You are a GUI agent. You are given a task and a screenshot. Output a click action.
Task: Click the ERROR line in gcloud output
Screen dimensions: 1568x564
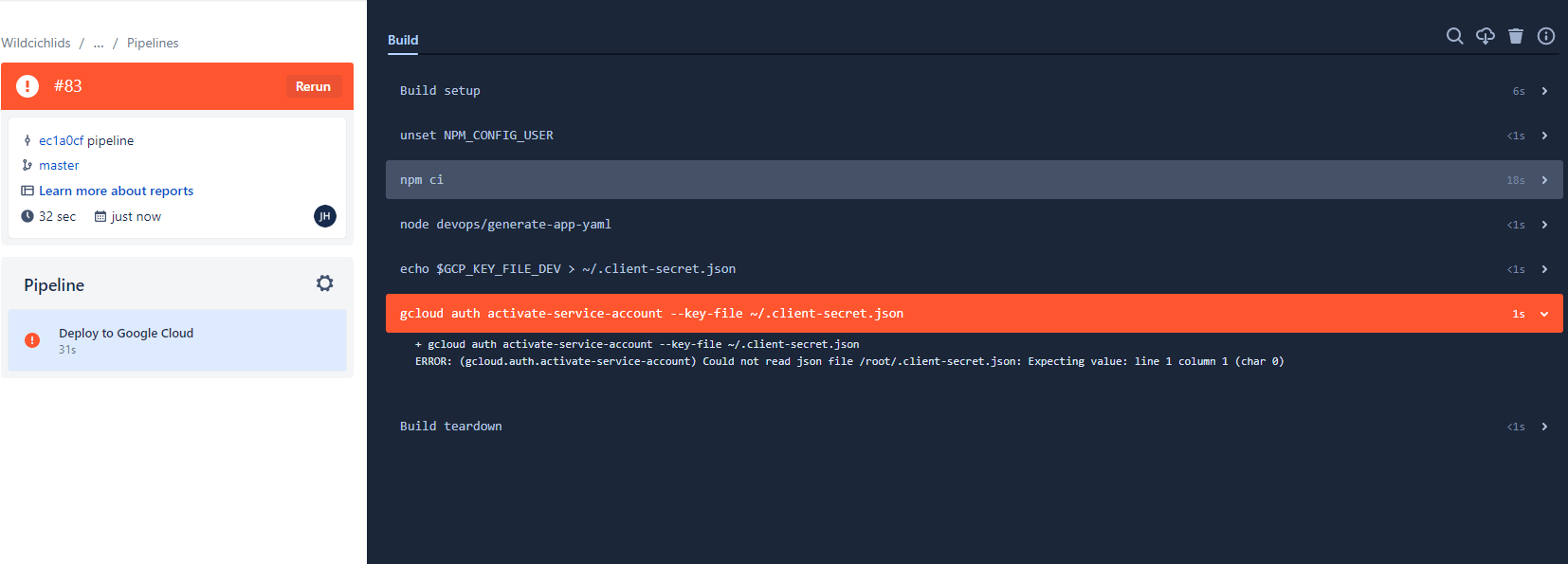click(x=849, y=361)
